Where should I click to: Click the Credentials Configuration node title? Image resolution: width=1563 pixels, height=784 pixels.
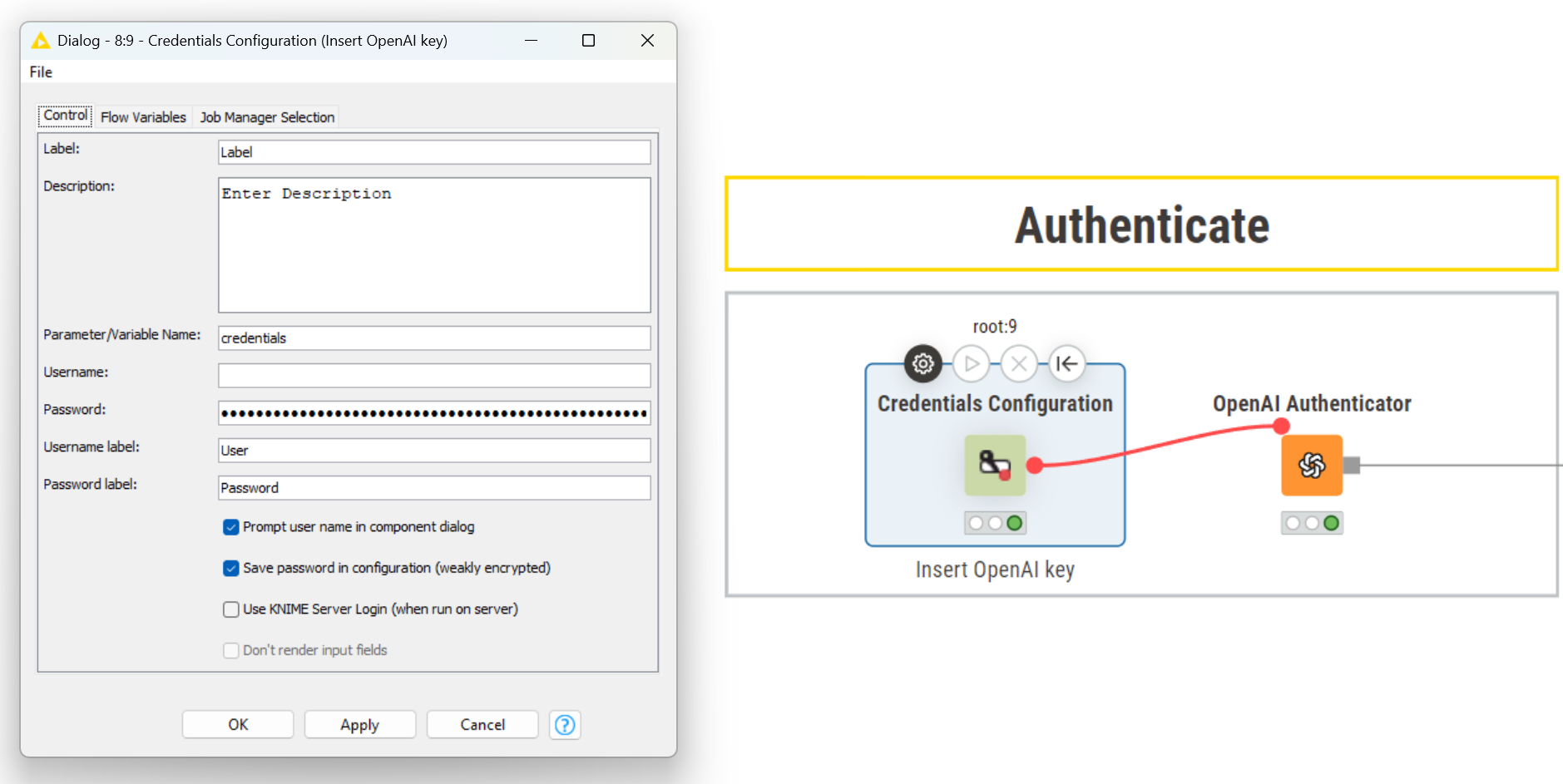(x=995, y=403)
